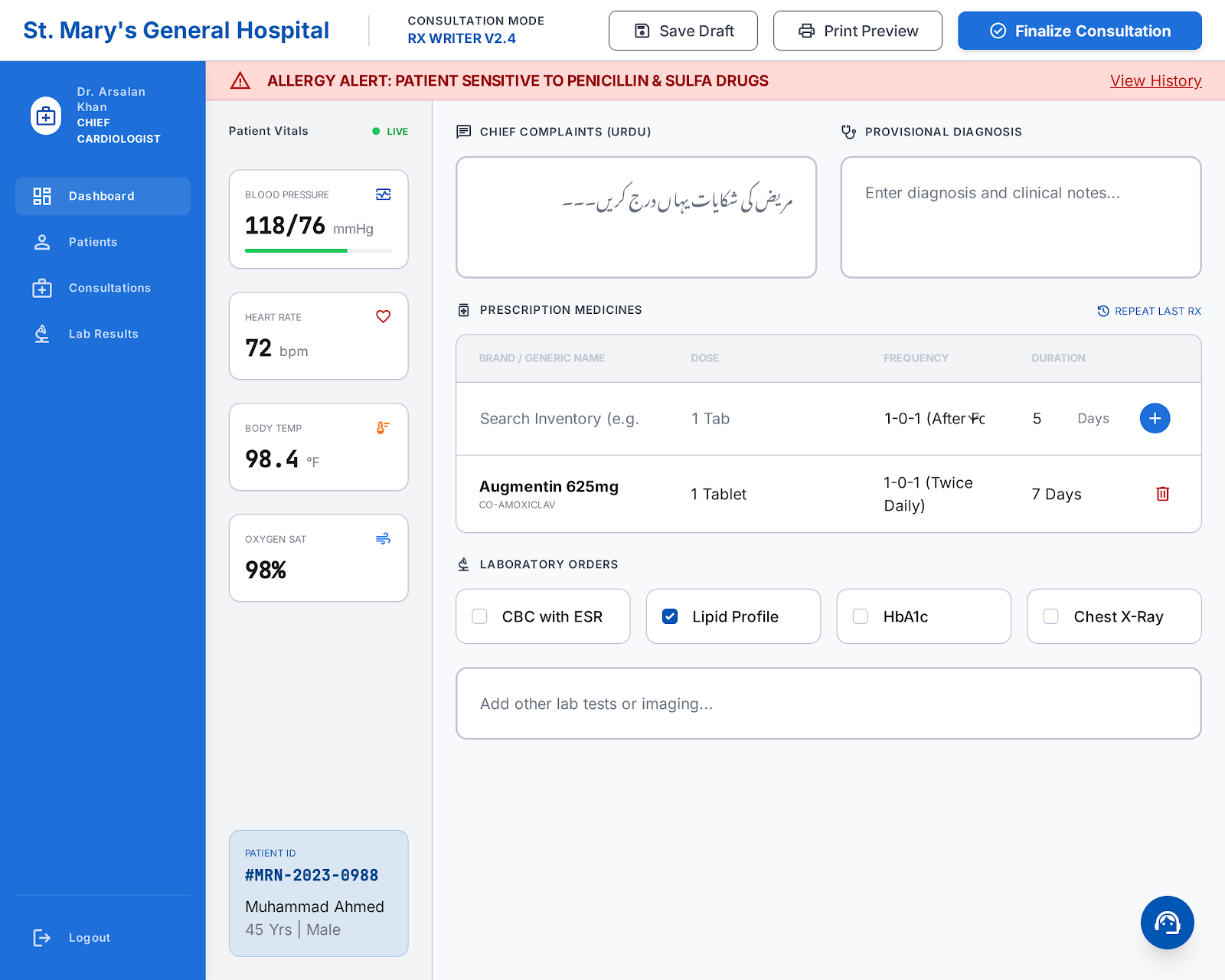Open the Dashboard menu item
The height and width of the screenshot is (980, 1225).
103,196
